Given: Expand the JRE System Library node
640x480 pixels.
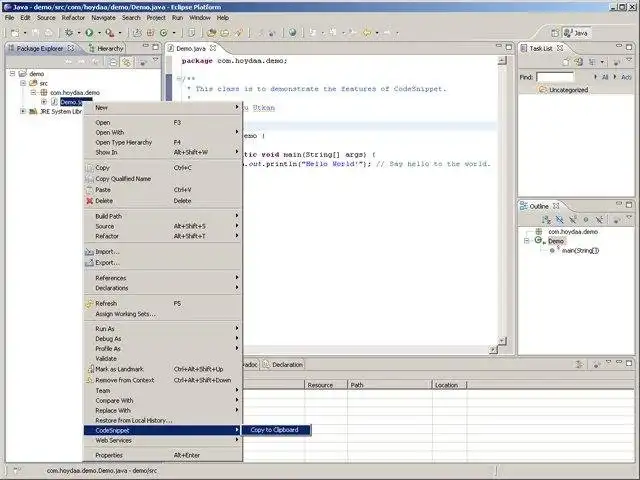Looking at the screenshot, I should click(x=23, y=111).
